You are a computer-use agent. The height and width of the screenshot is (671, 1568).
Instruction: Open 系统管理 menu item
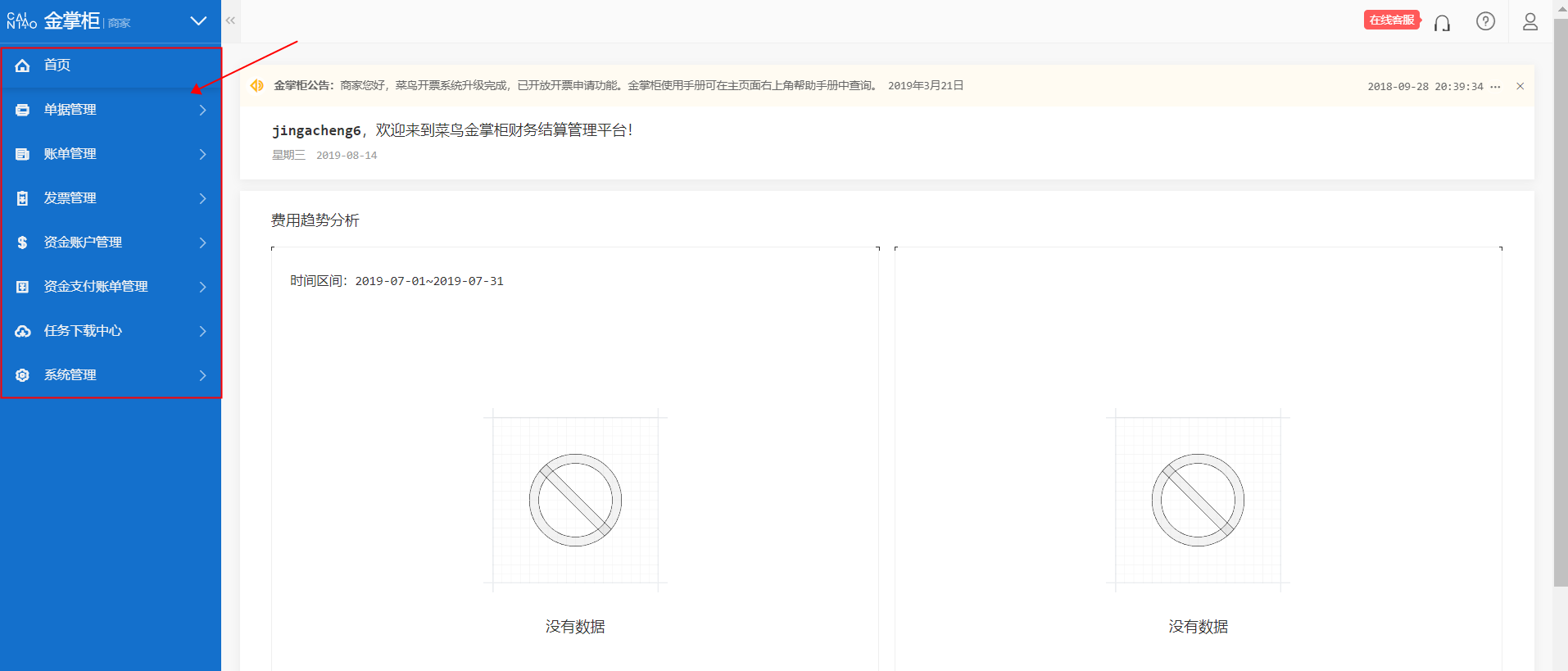click(111, 375)
